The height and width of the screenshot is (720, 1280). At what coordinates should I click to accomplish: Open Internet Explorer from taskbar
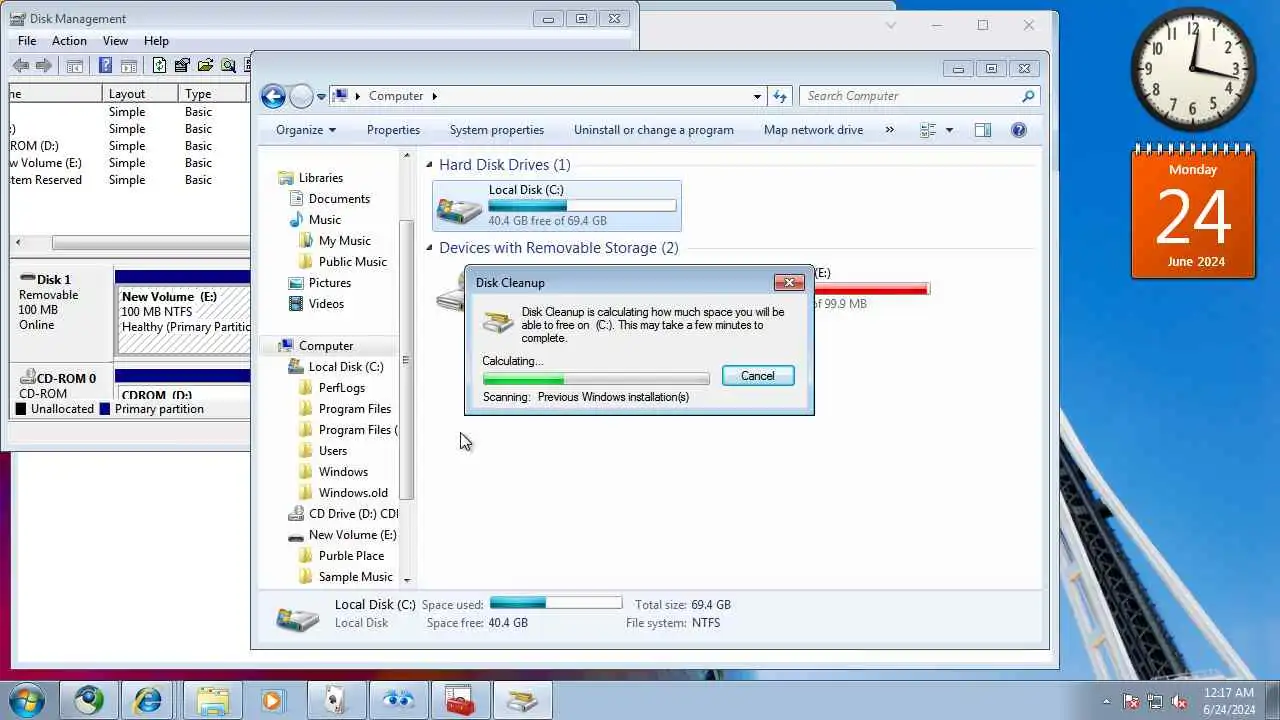[148, 700]
